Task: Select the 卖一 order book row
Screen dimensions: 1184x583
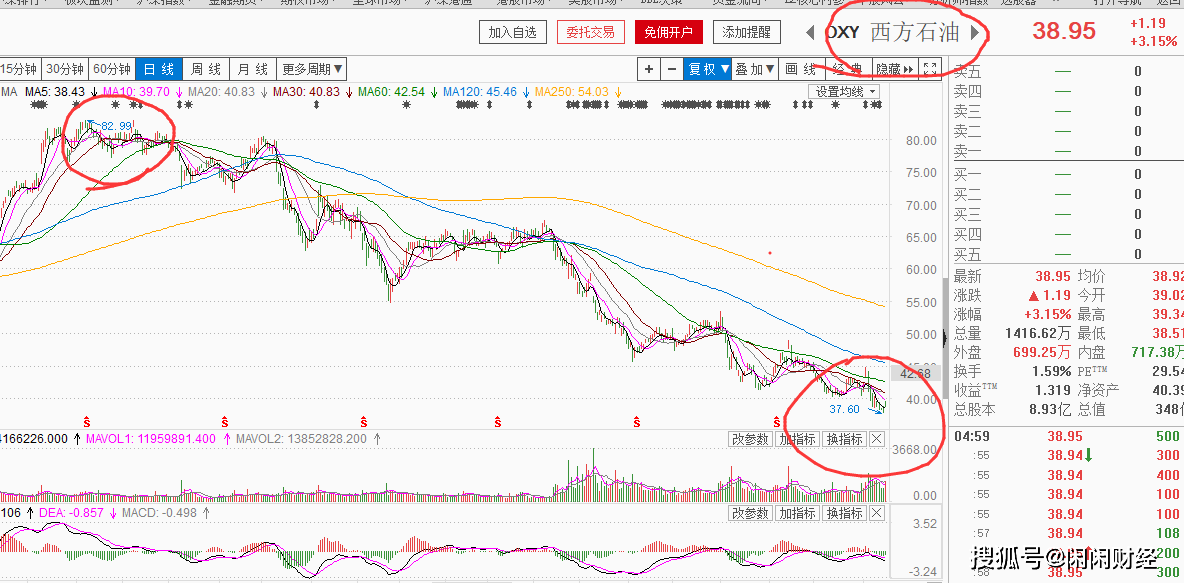Action: 1065,151
